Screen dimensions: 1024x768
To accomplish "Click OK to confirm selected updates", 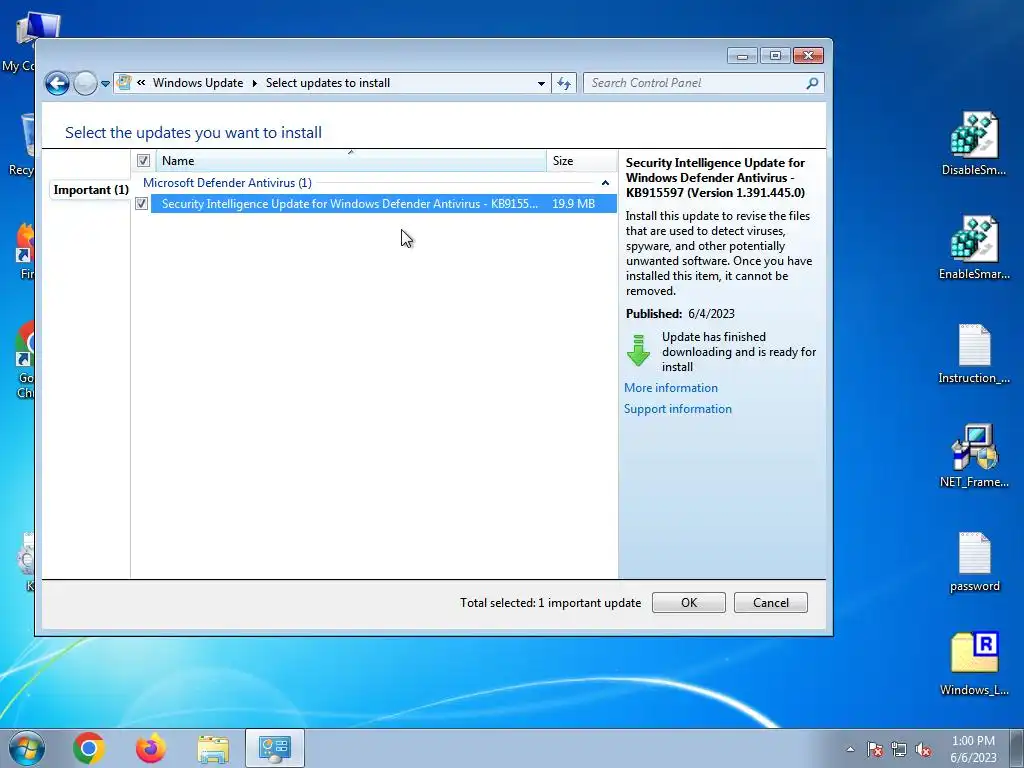I will point(689,603).
